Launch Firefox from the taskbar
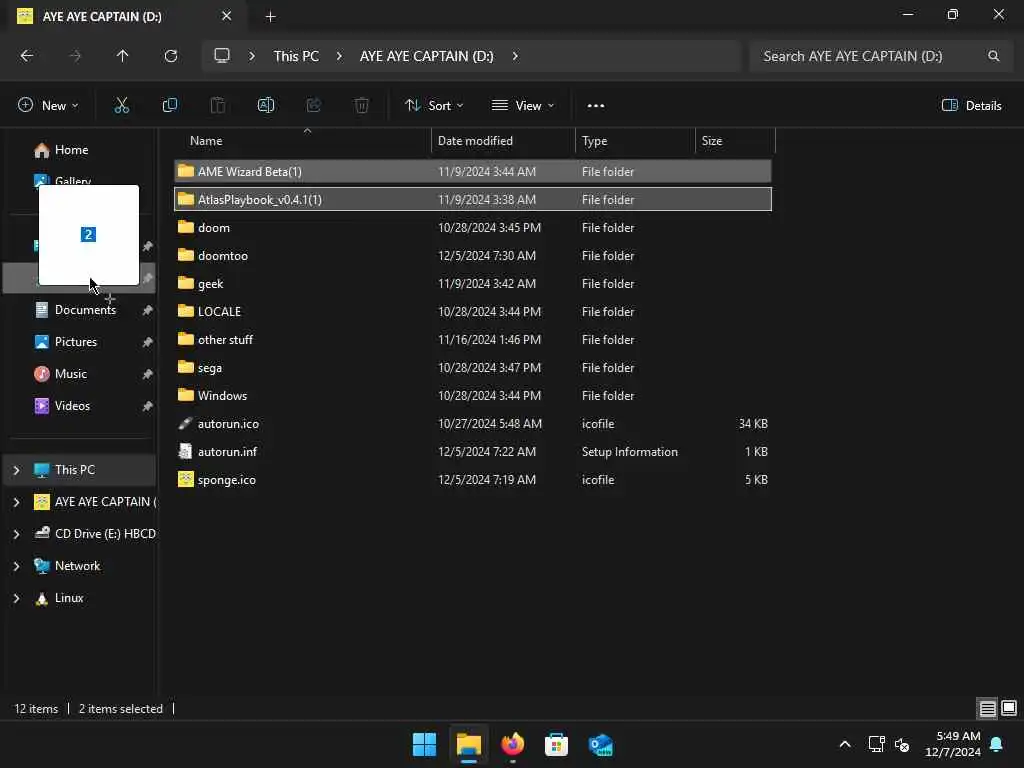Screen dimensions: 1024x768 click(x=513, y=744)
